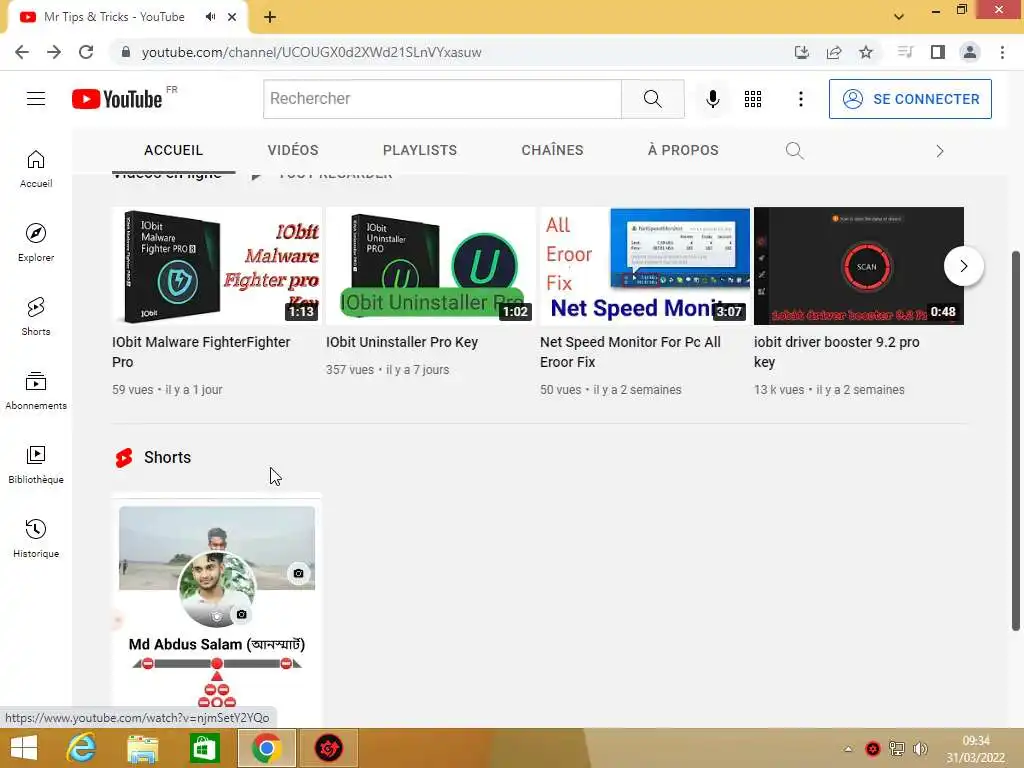Switch to the CHAÎNES tab

pyautogui.click(x=552, y=150)
